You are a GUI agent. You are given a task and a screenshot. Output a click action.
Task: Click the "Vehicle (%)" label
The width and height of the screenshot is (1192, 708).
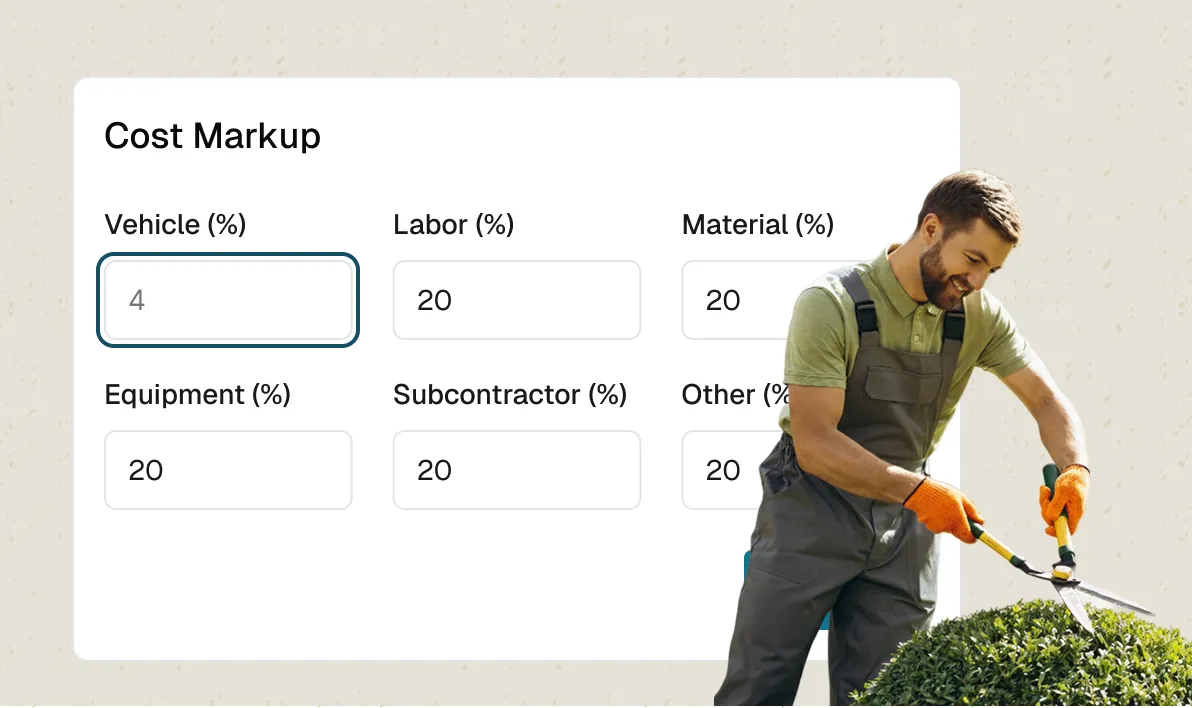[175, 224]
